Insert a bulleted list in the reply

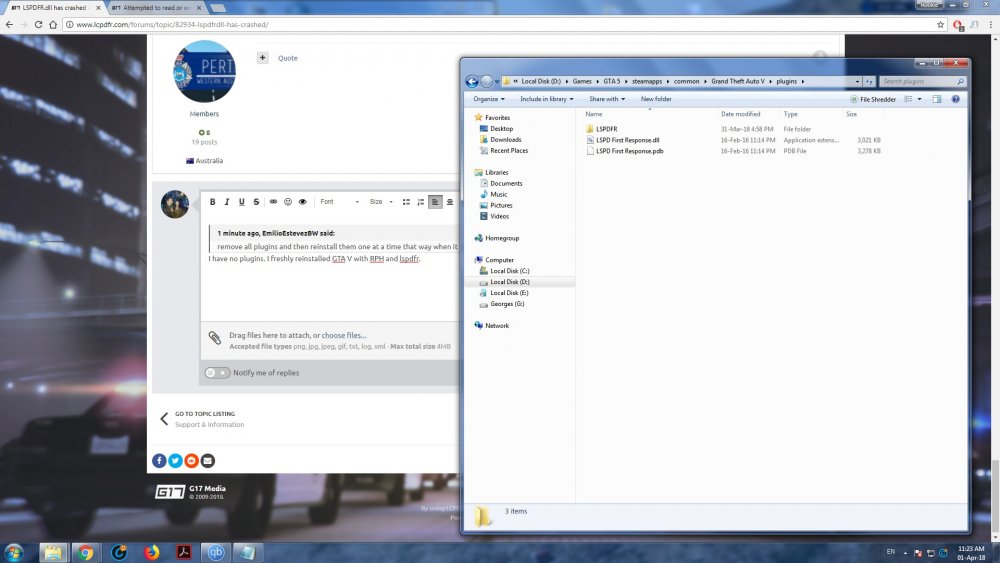[x=406, y=202]
